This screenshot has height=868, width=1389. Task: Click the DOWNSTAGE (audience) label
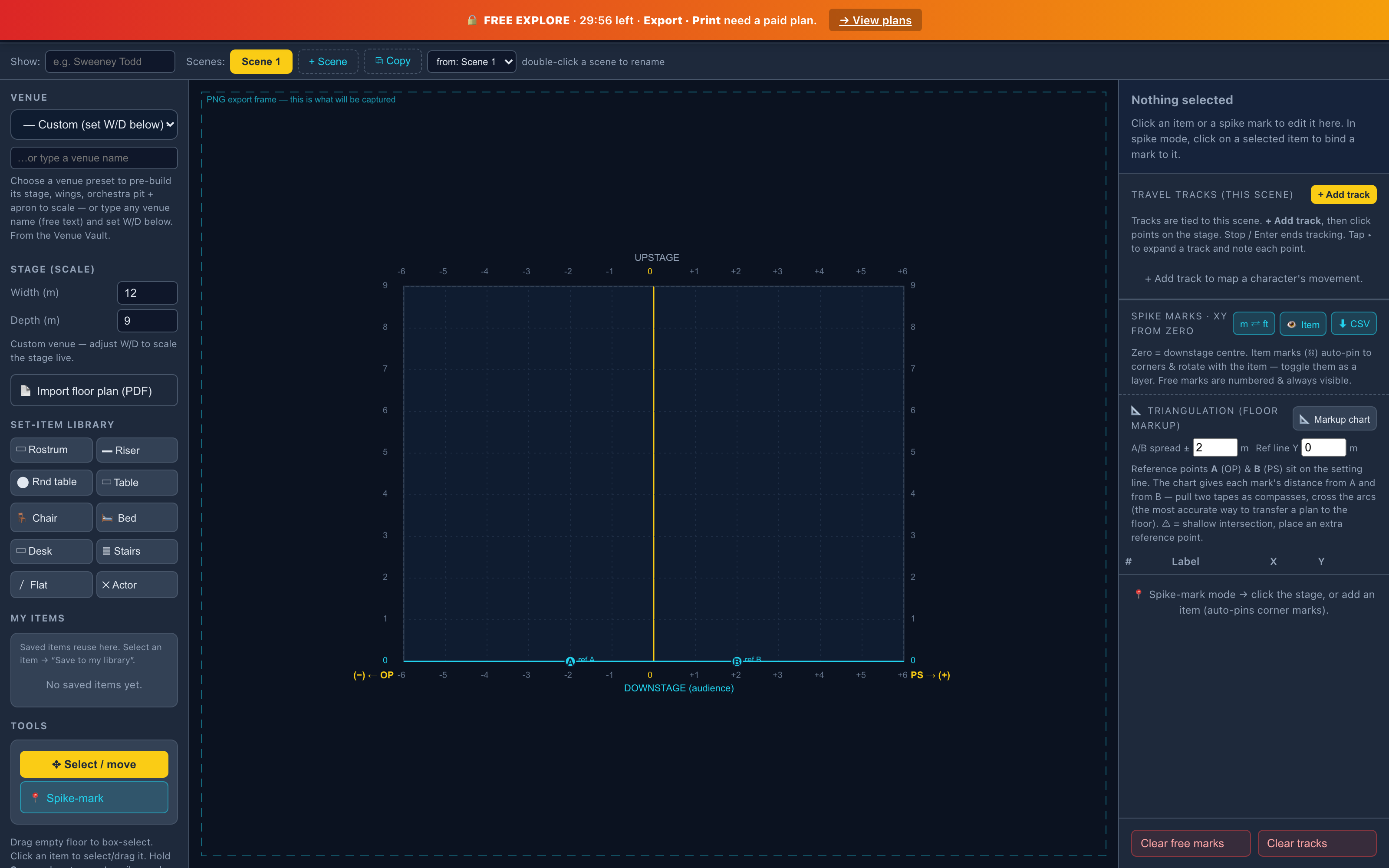(678, 688)
